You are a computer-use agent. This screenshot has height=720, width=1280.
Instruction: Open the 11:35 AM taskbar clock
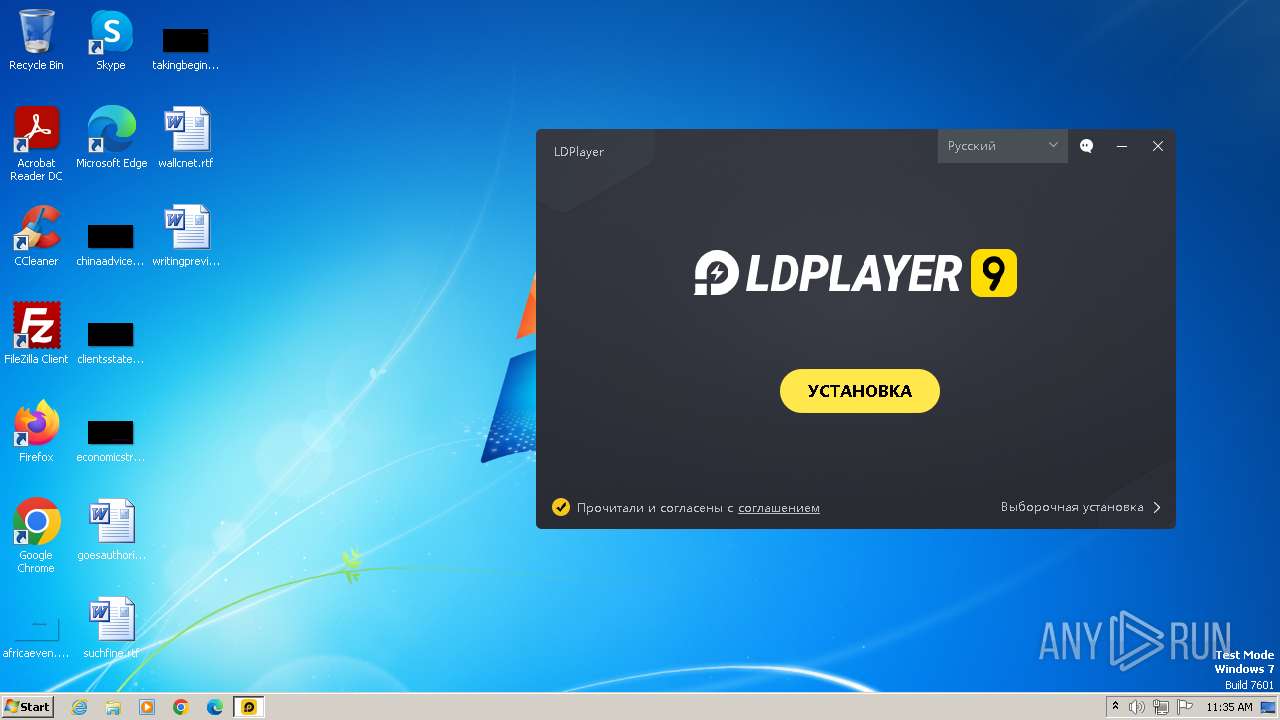click(1229, 707)
